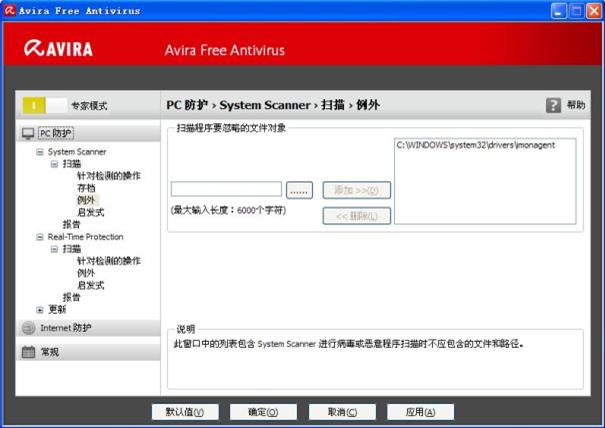The image size is (605, 428).
Task: Collapse 扫描 under System Scanner
Action: [x=54, y=164]
